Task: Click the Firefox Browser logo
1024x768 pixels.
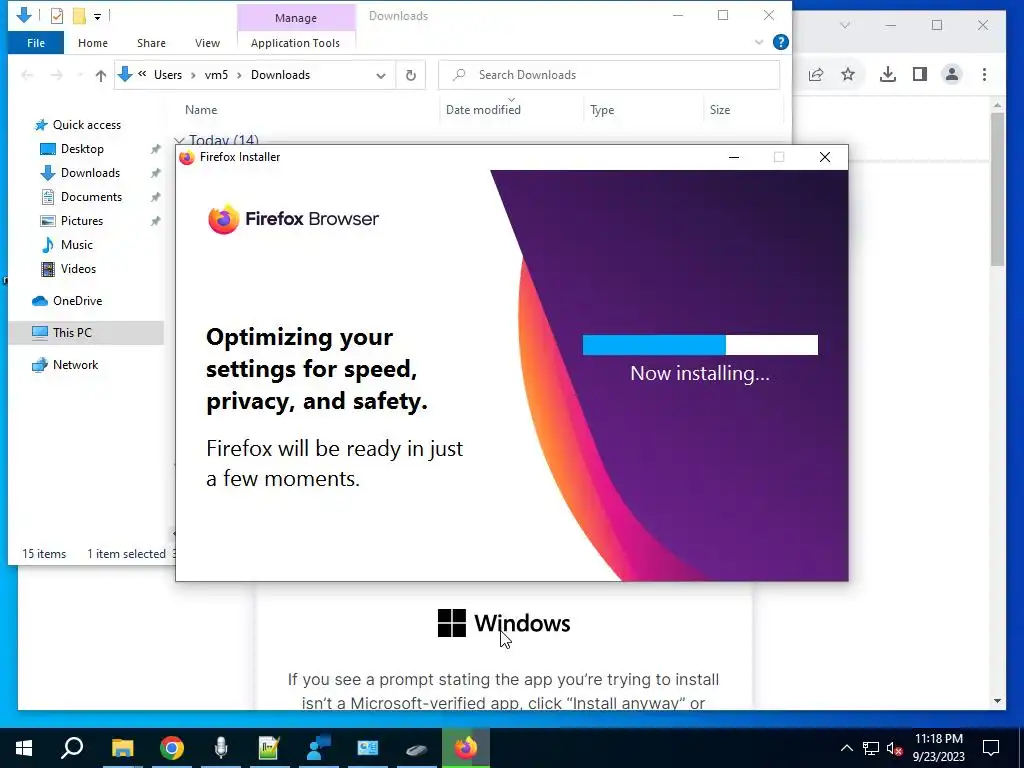Action: [293, 219]
